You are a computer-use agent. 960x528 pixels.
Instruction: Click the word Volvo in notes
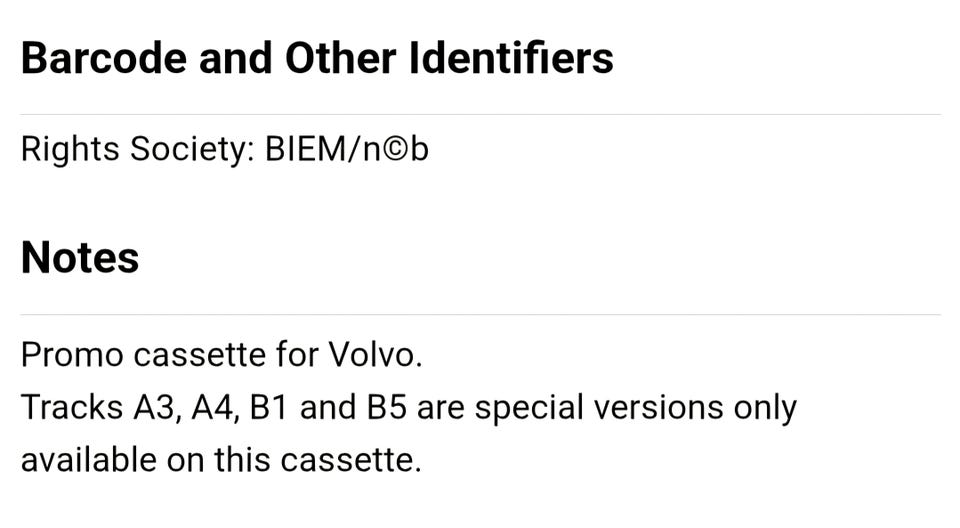(x=375, y=354)
